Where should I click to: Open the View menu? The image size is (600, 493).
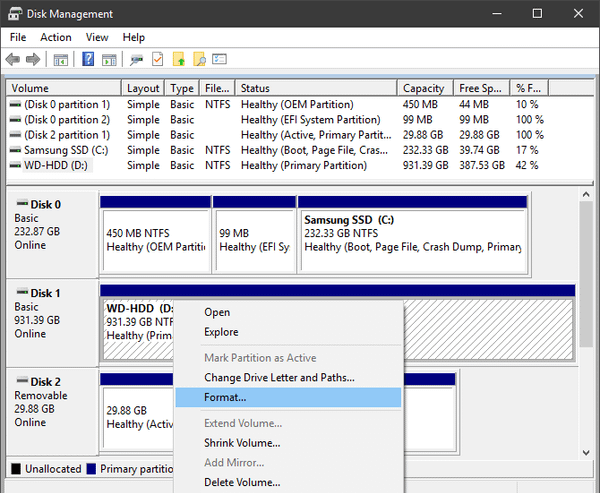[97, 38]
